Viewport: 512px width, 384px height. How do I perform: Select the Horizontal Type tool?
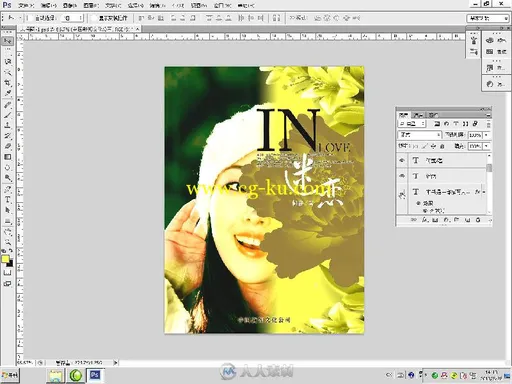click(8, 199)
